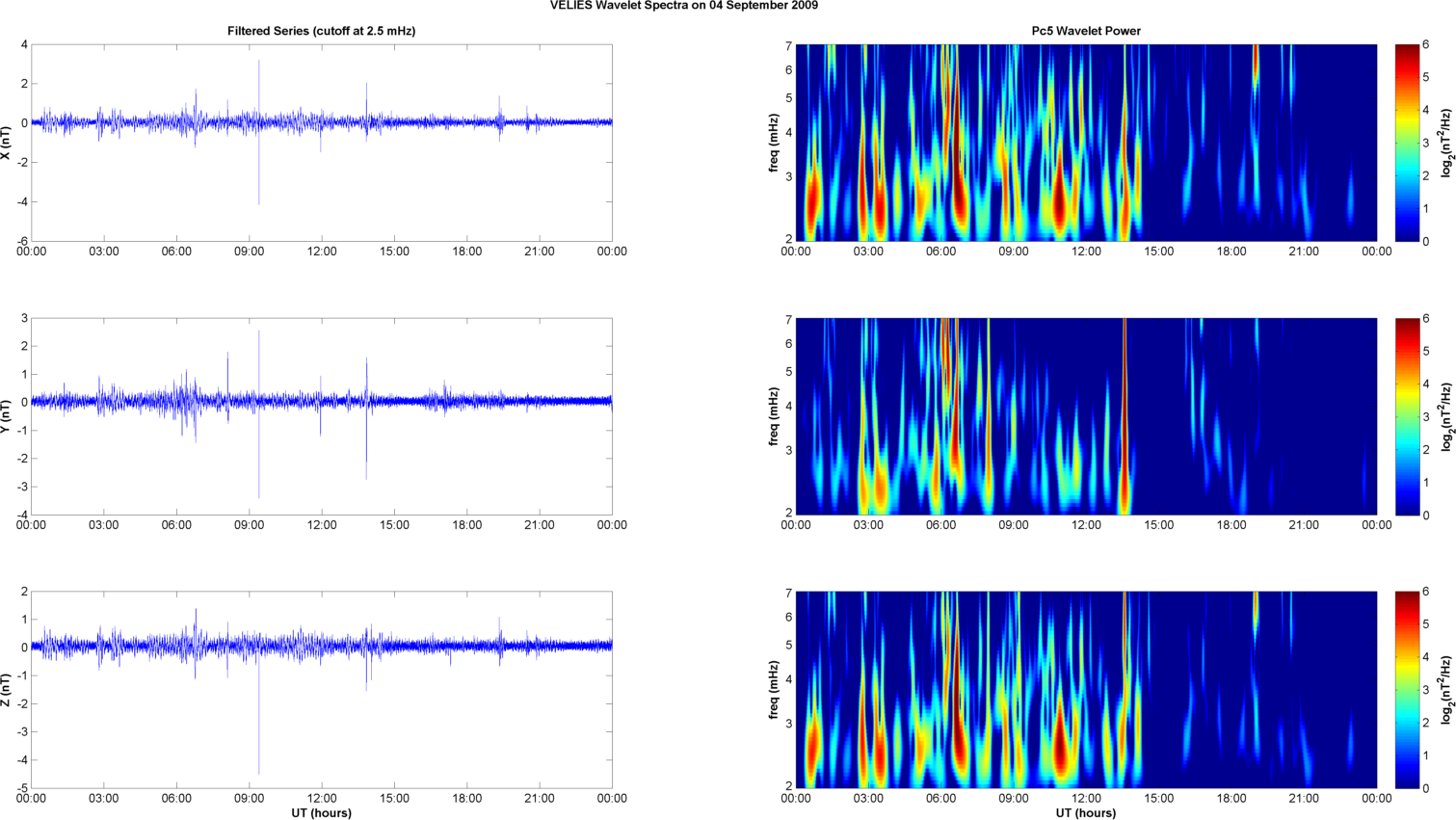Click the "21:00" tick under the Z (nT) plot

(540, 799)
